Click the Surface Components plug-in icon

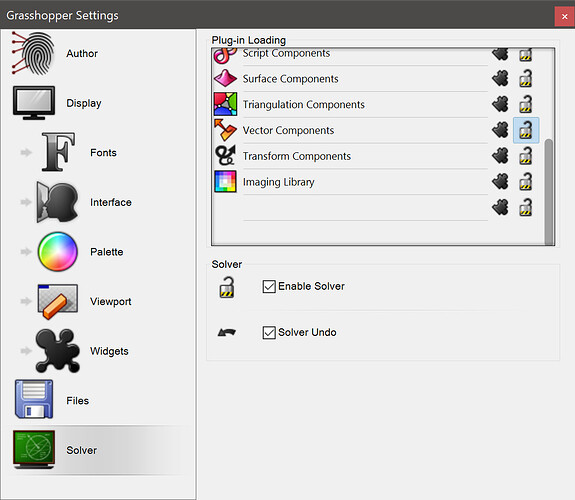tap(225, 78)
